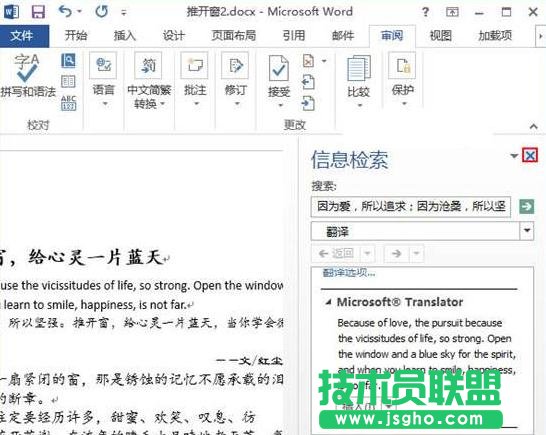The width and height of the screenshot is (546, 435).
Task: Open the thesaurus icon
Action: (68, 81)
